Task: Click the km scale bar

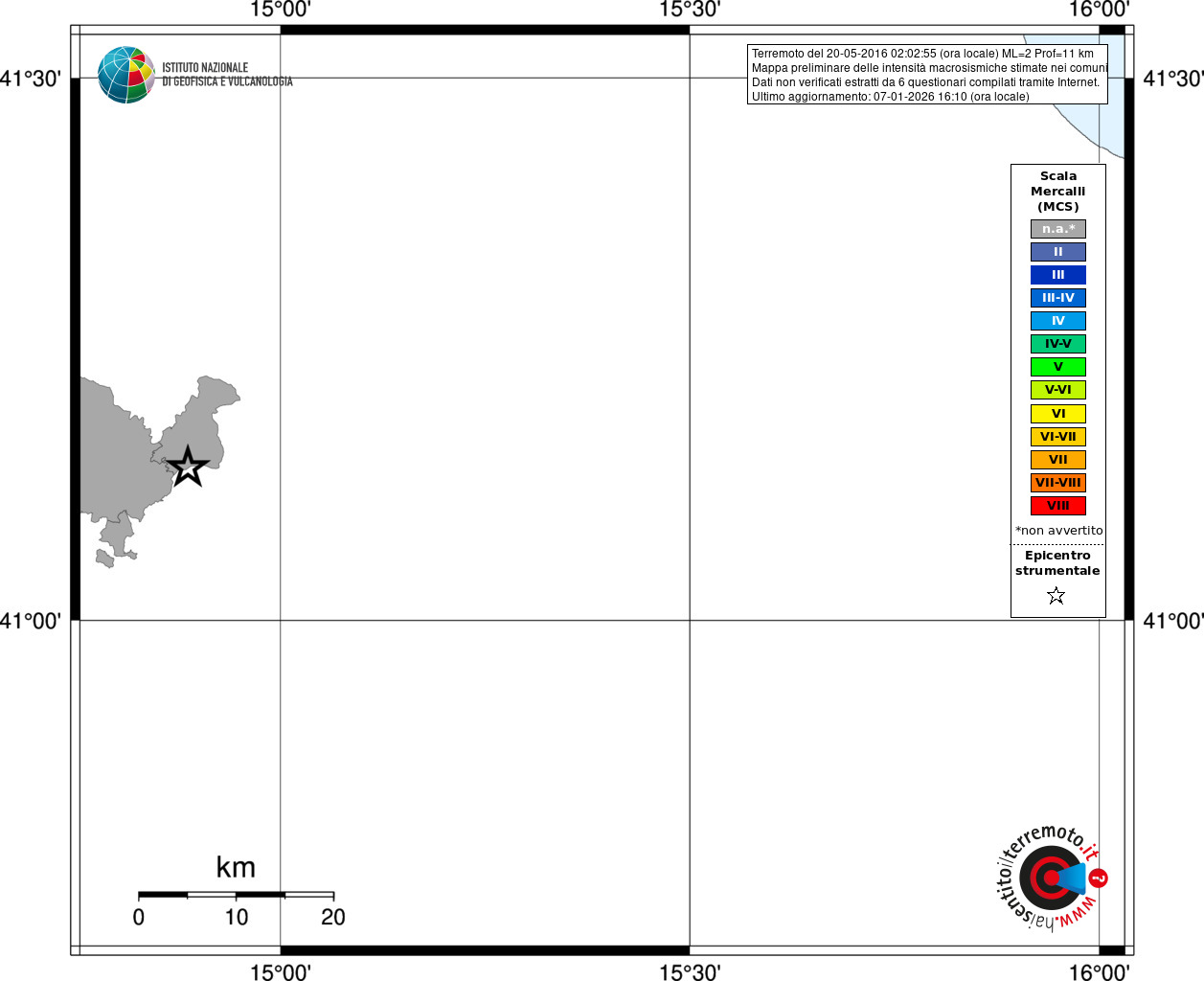Action: pos(236,895)
